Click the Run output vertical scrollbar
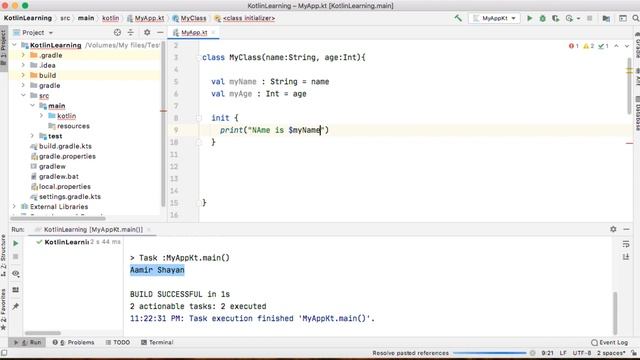The width and height of the screenshot is (640, 360). [615, 313]
